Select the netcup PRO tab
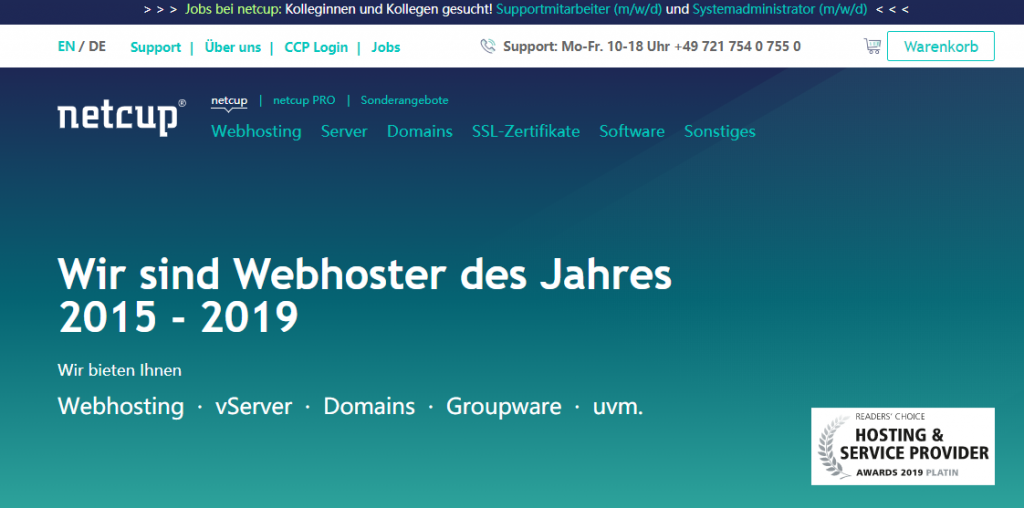This screenshot has width=1024, height=508. (x=304, y=100)
